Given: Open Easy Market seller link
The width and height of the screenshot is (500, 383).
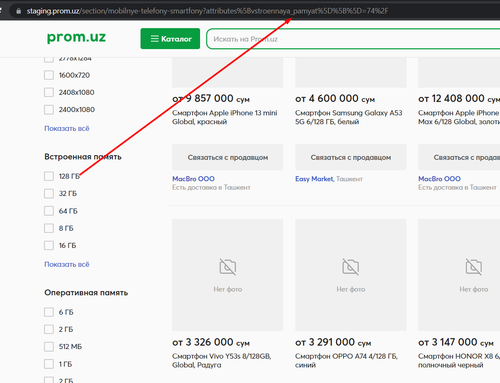Looking at the screenshot, I should 314,179.
